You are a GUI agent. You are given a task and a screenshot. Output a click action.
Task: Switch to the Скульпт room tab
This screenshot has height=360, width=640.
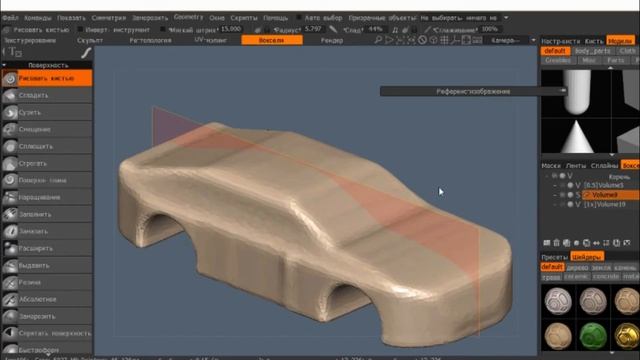(90, 40)
